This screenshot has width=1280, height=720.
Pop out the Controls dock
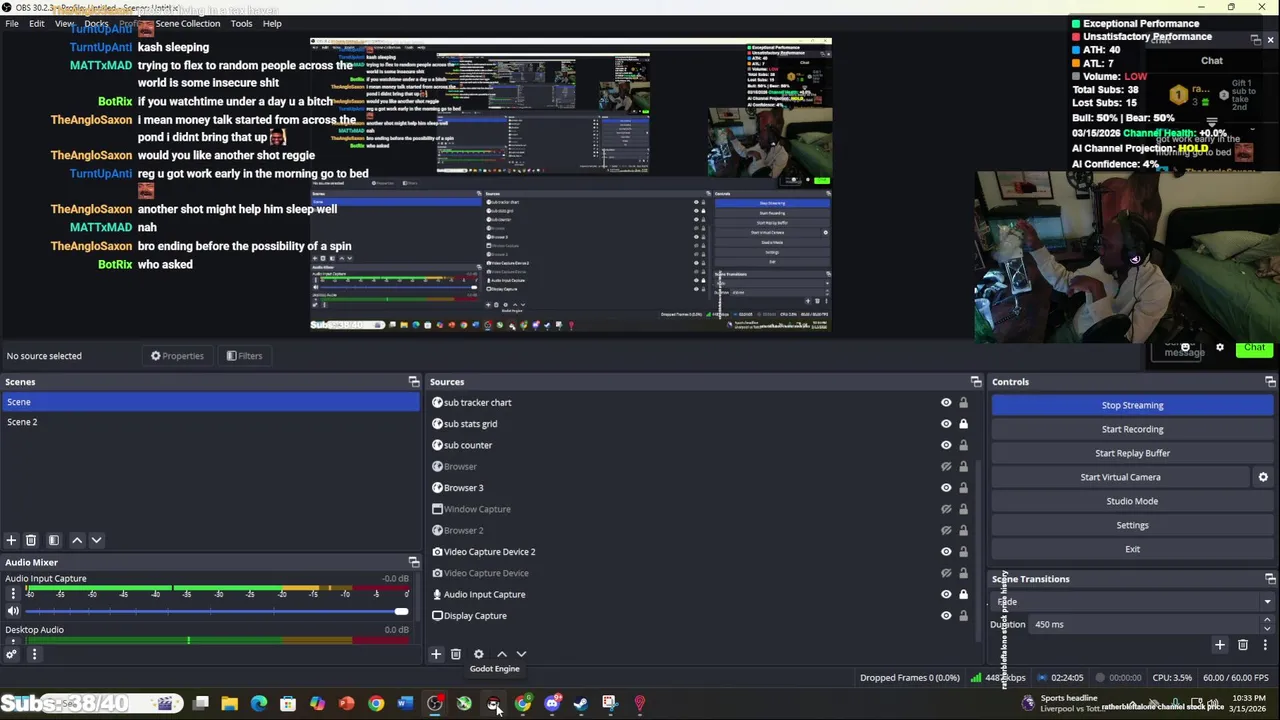point(1270,382)
